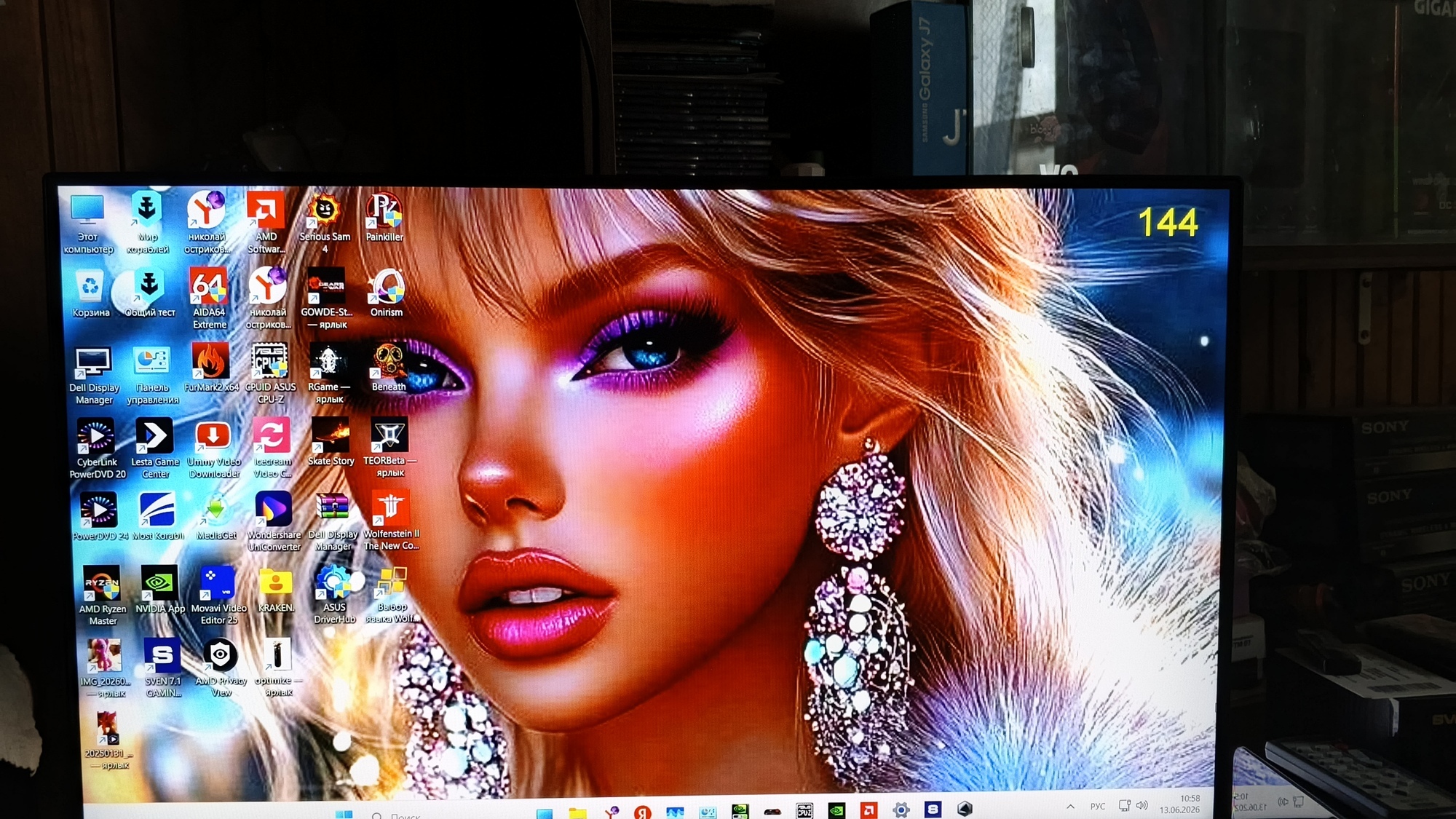Open the Icecream Video shortcut
Viewport: 1456px width, 819px height.
coord(272,447)
